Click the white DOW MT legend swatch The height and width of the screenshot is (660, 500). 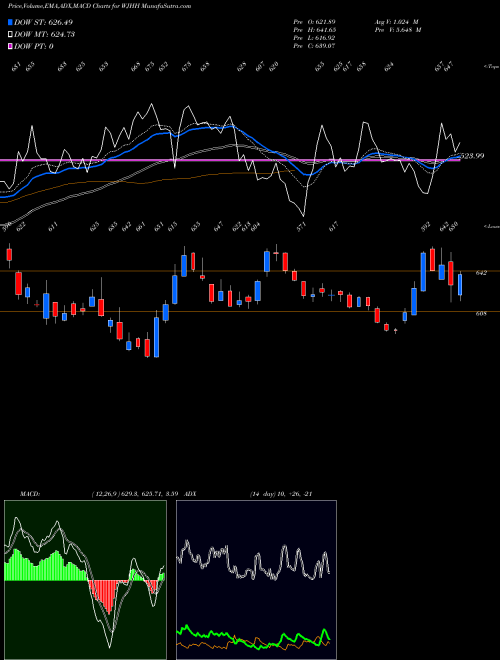click(x=10, y=35)
